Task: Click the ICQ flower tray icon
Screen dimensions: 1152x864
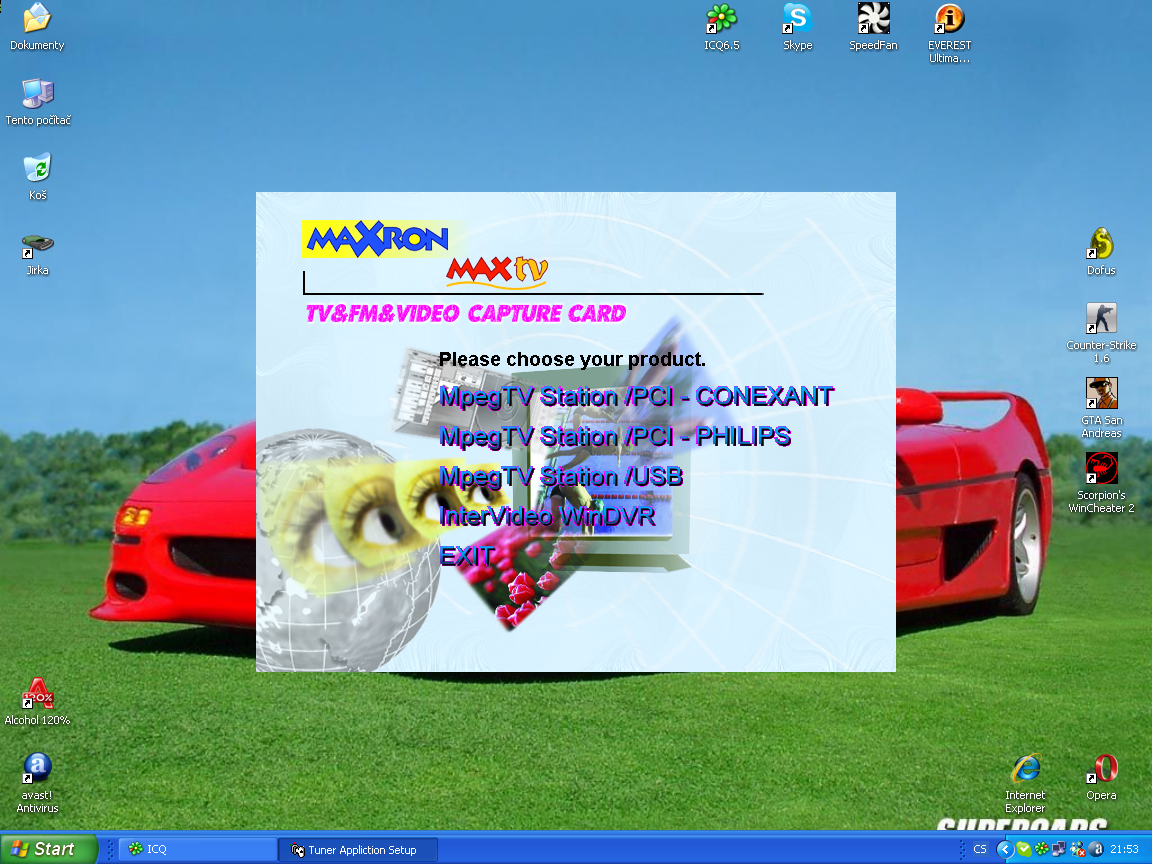Action: (1042, 849)
